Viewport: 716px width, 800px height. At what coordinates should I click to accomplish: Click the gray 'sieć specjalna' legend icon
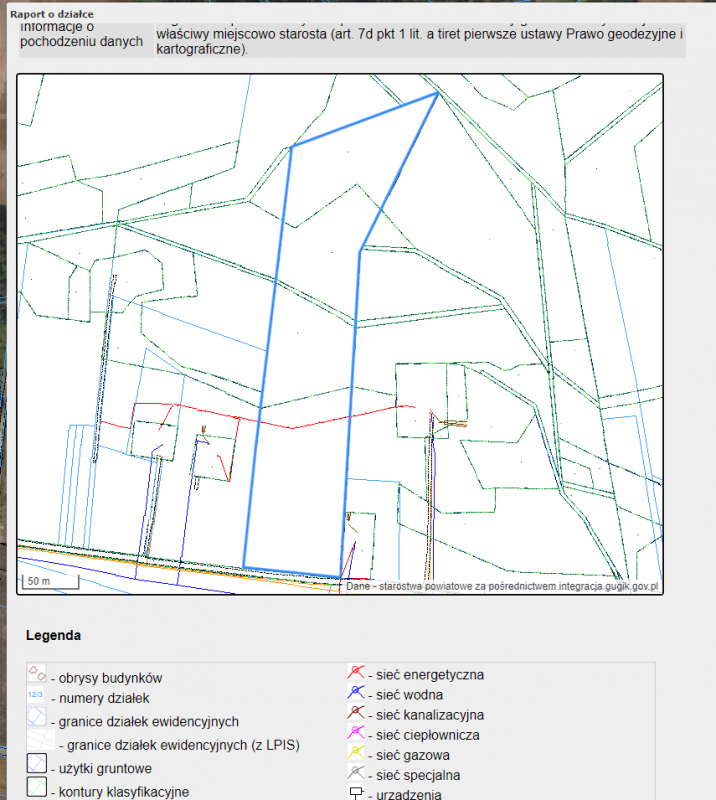(355, 774)
